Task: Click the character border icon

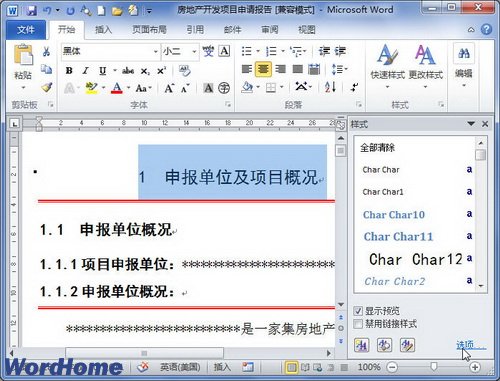Action: click(224, 51)
